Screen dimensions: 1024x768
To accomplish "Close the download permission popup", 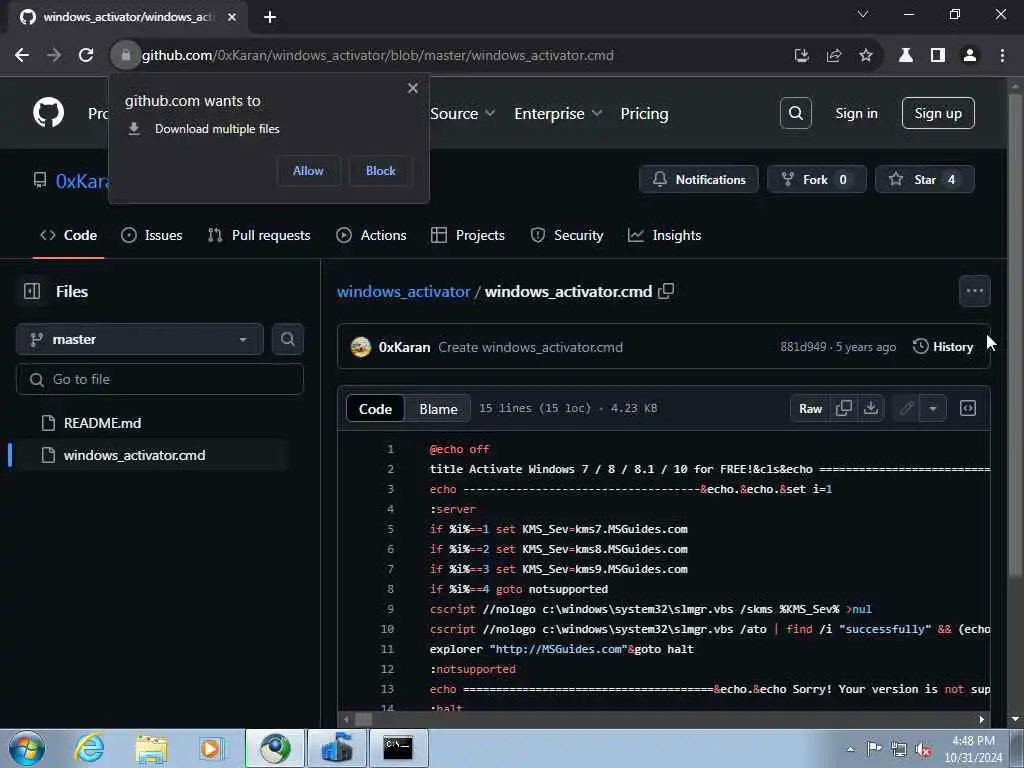I will [413, 88].
